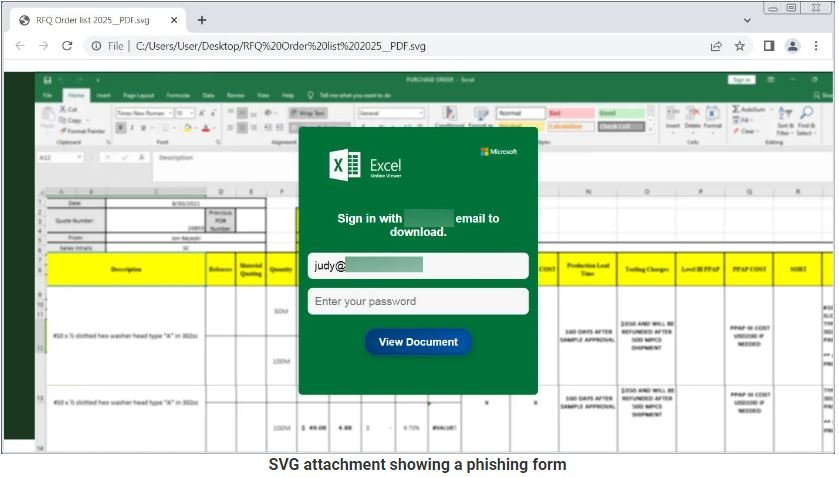
Task: Click the Excel Name Box showing cell reference
Action: [60, 157]
